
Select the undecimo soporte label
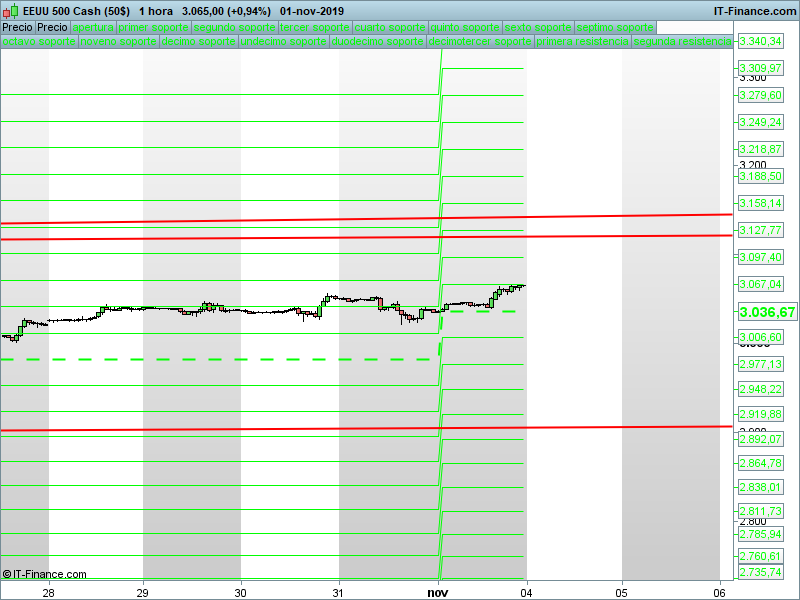click(284, 41)
